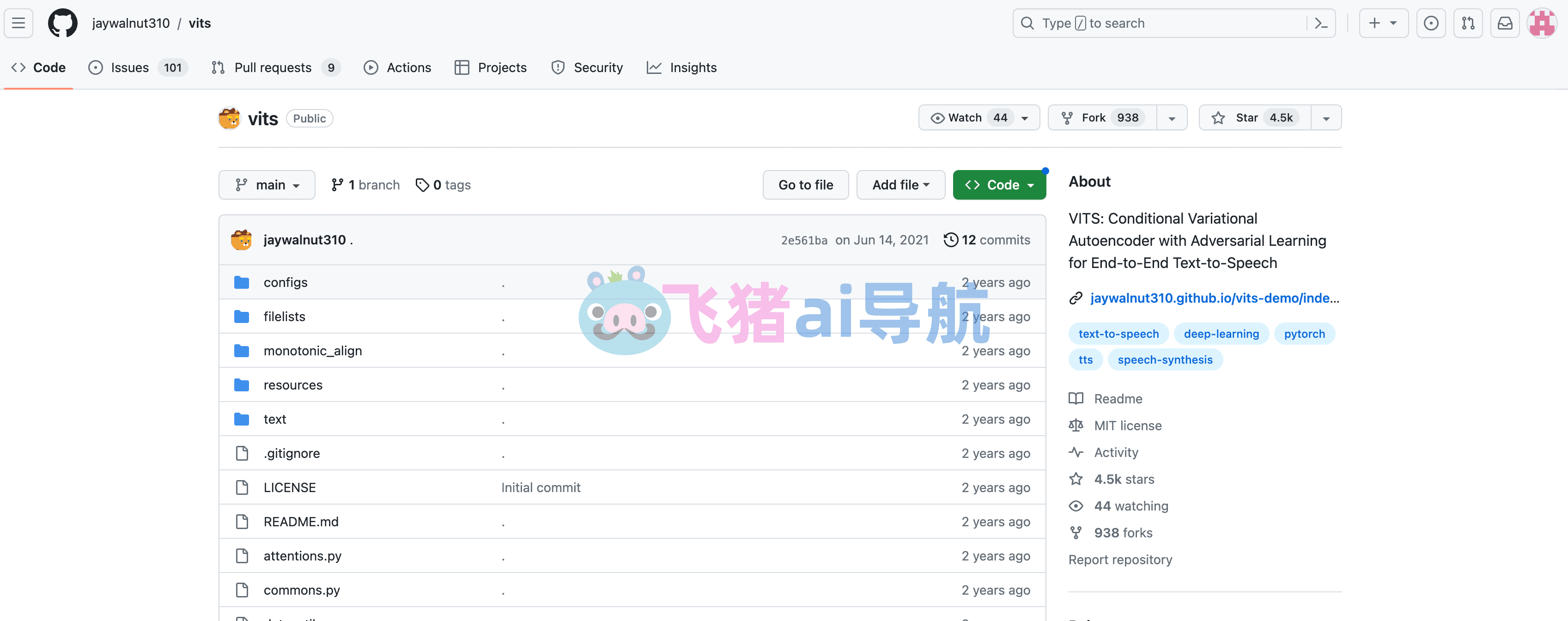
Task: Switch to the Issues tab
Action: pyautogui.click(x=129, y=67)
